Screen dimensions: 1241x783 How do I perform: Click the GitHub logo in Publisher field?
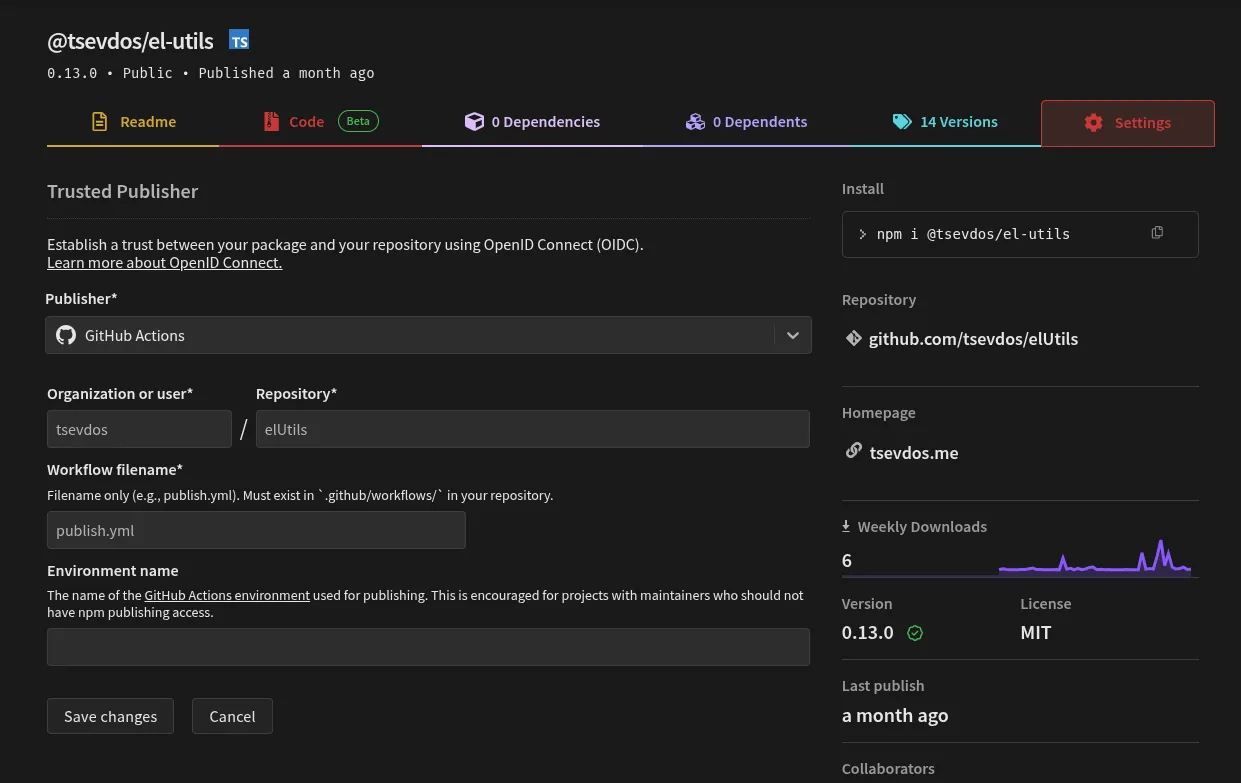[x=66, y=335]
